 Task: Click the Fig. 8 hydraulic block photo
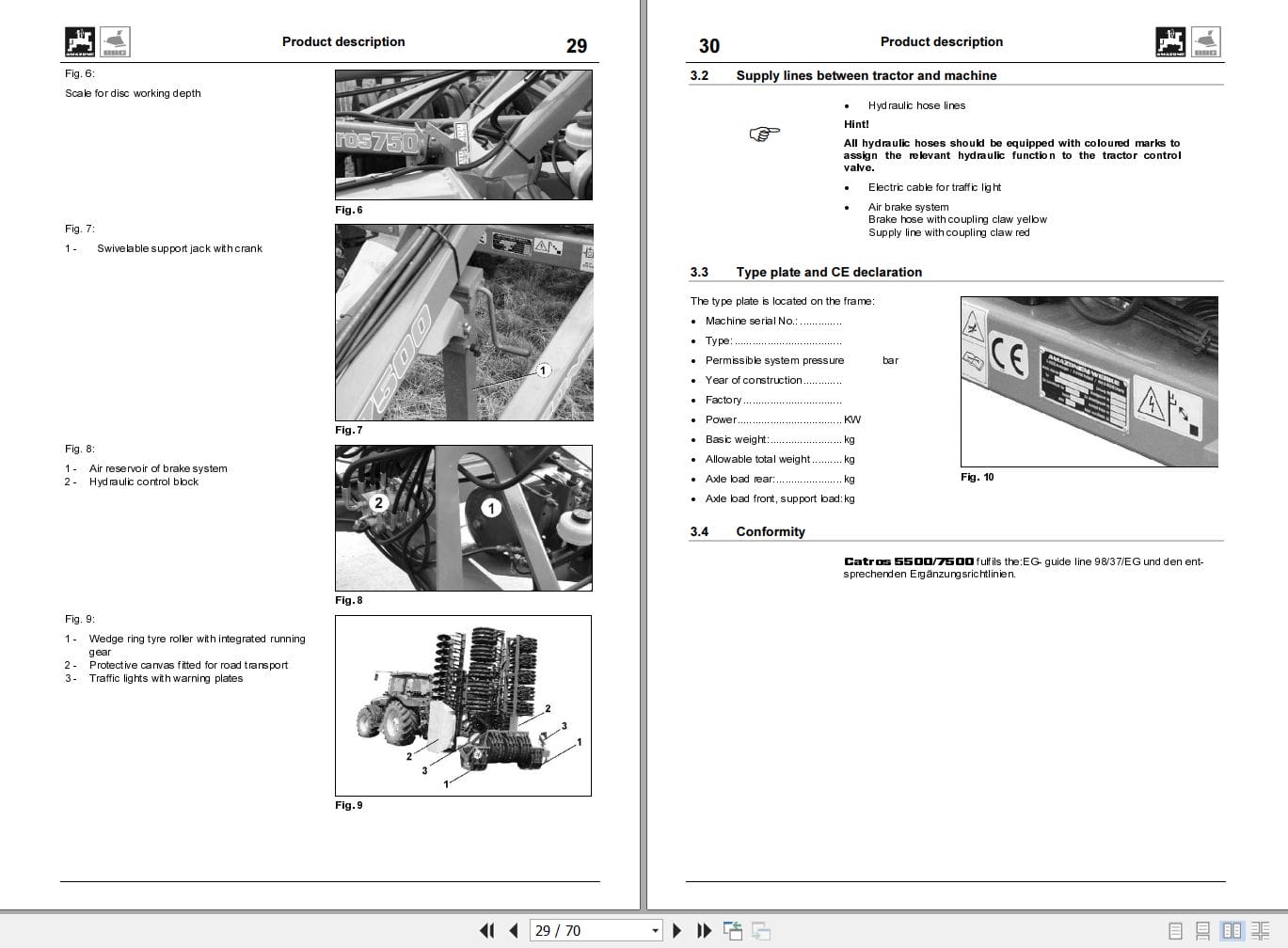point(464,518)
